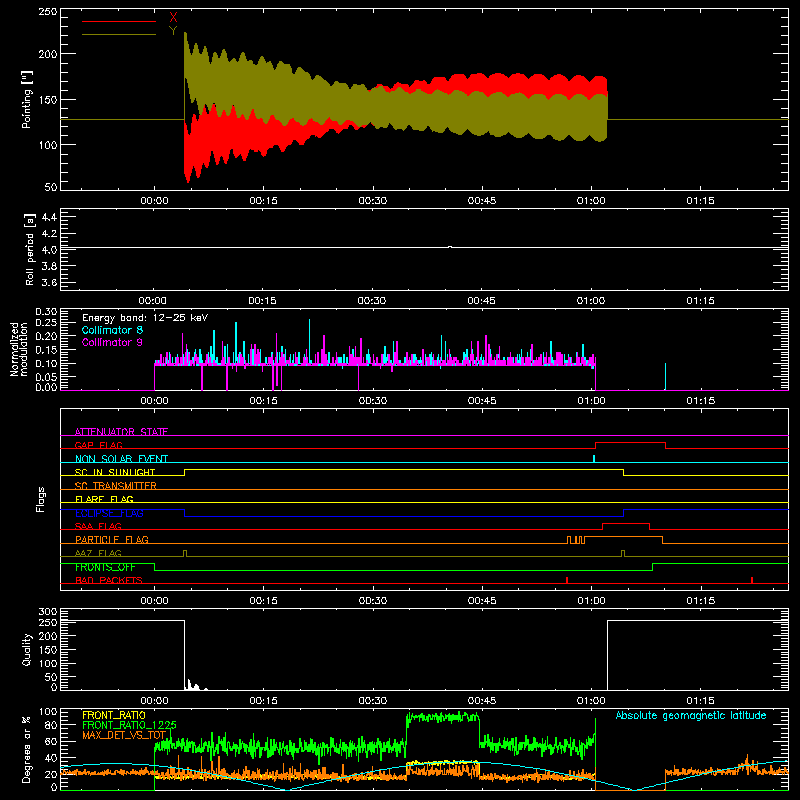The width and height of the screenshot is (800, 800).
Task: Click the 3.6 tick label on Roll period axis
Action: 49,283
